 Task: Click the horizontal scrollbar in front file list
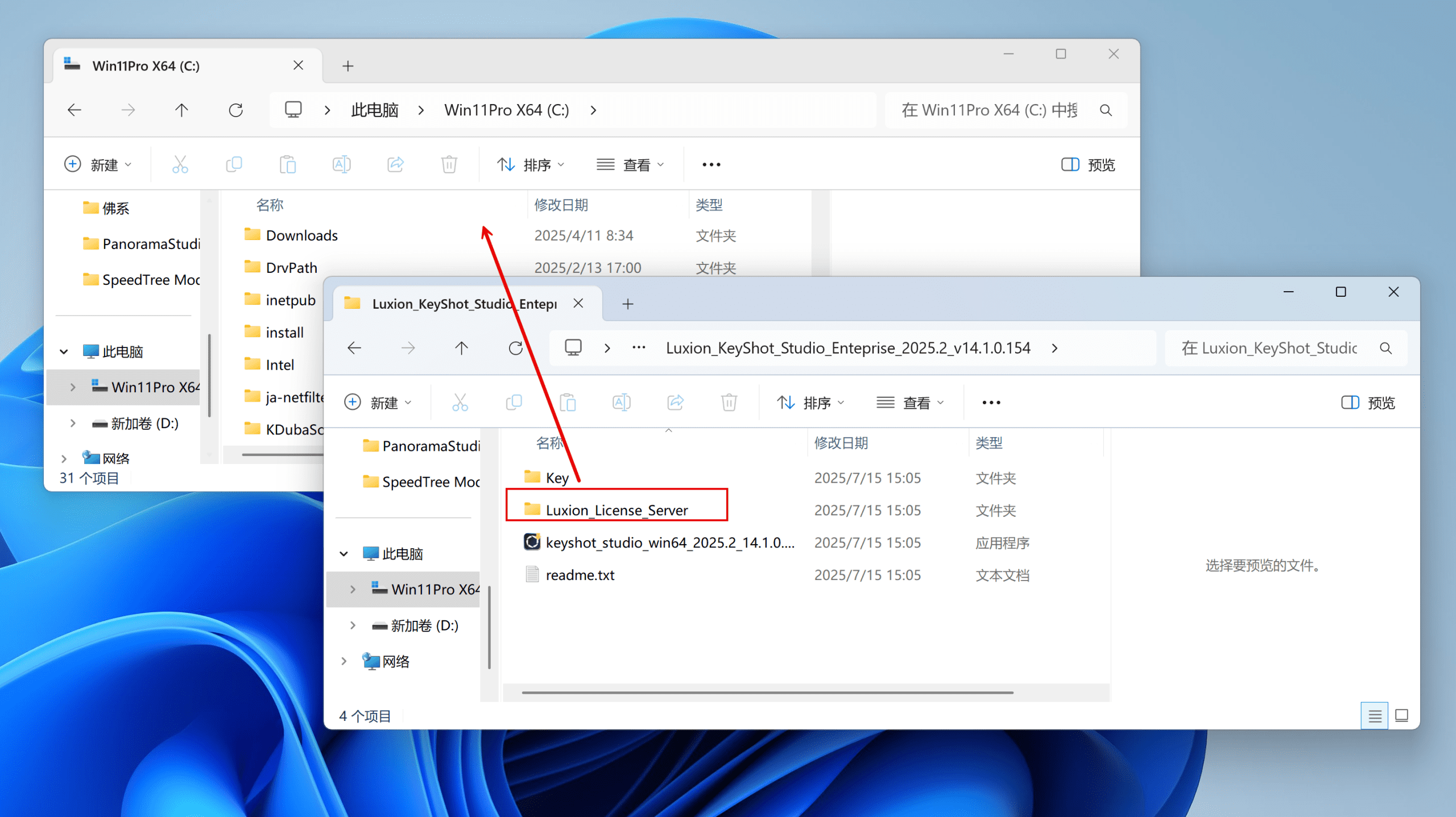767,692
